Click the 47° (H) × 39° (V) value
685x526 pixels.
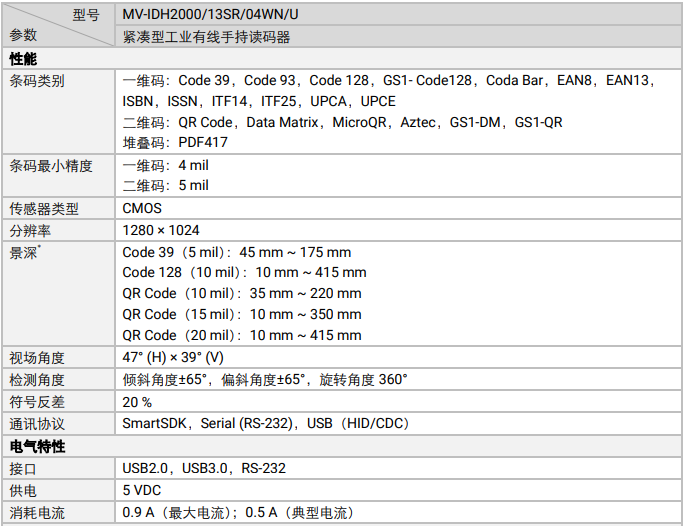tap(173, 357)
